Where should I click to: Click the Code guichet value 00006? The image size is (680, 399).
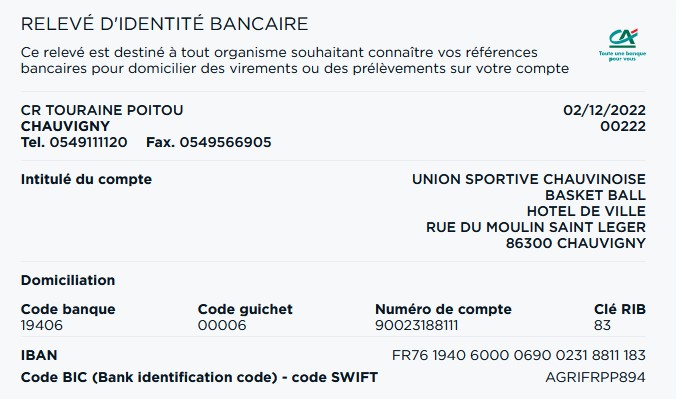click(222, 325)
